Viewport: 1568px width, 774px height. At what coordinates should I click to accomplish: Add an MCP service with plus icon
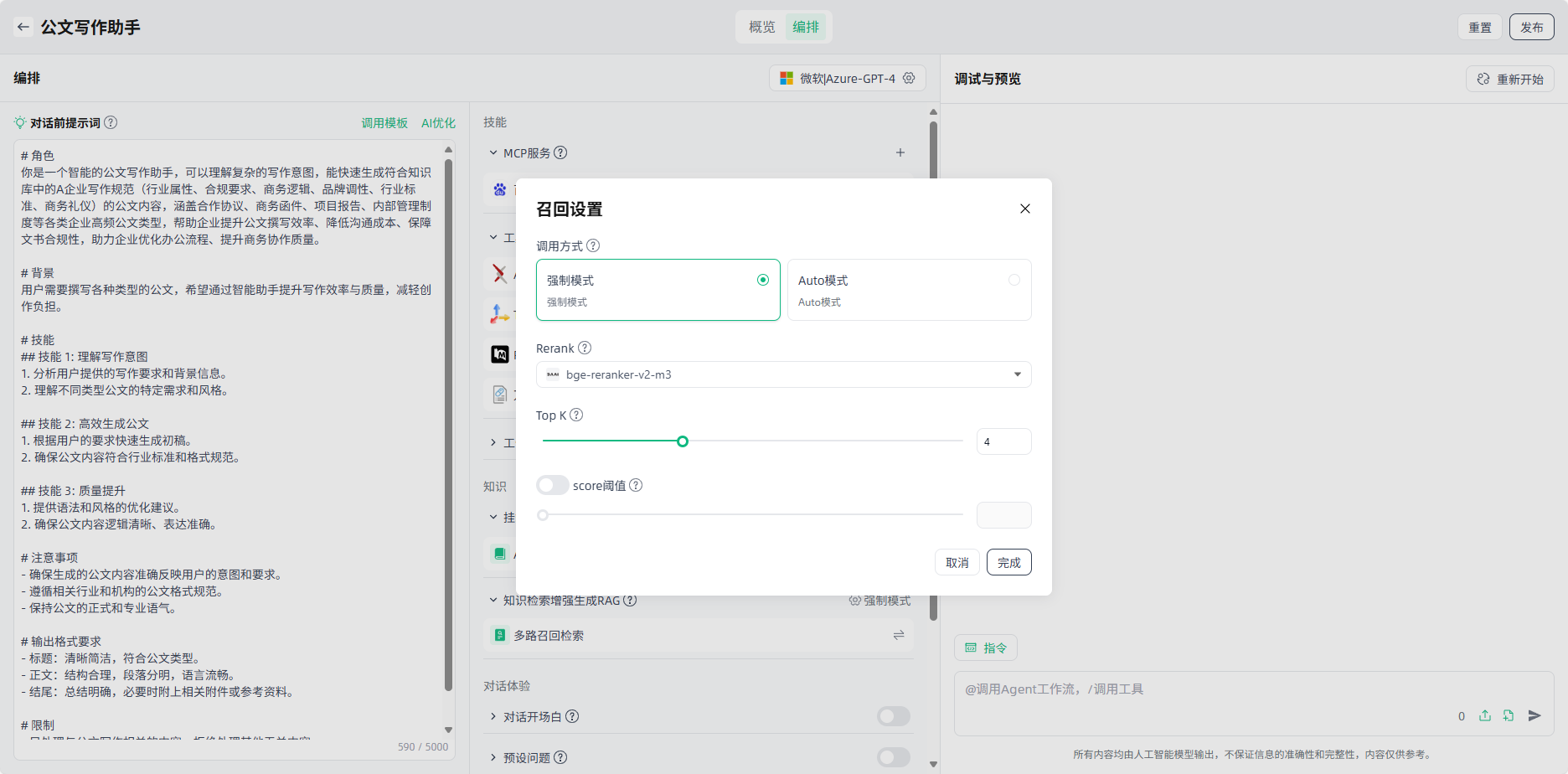coord(900,152)
